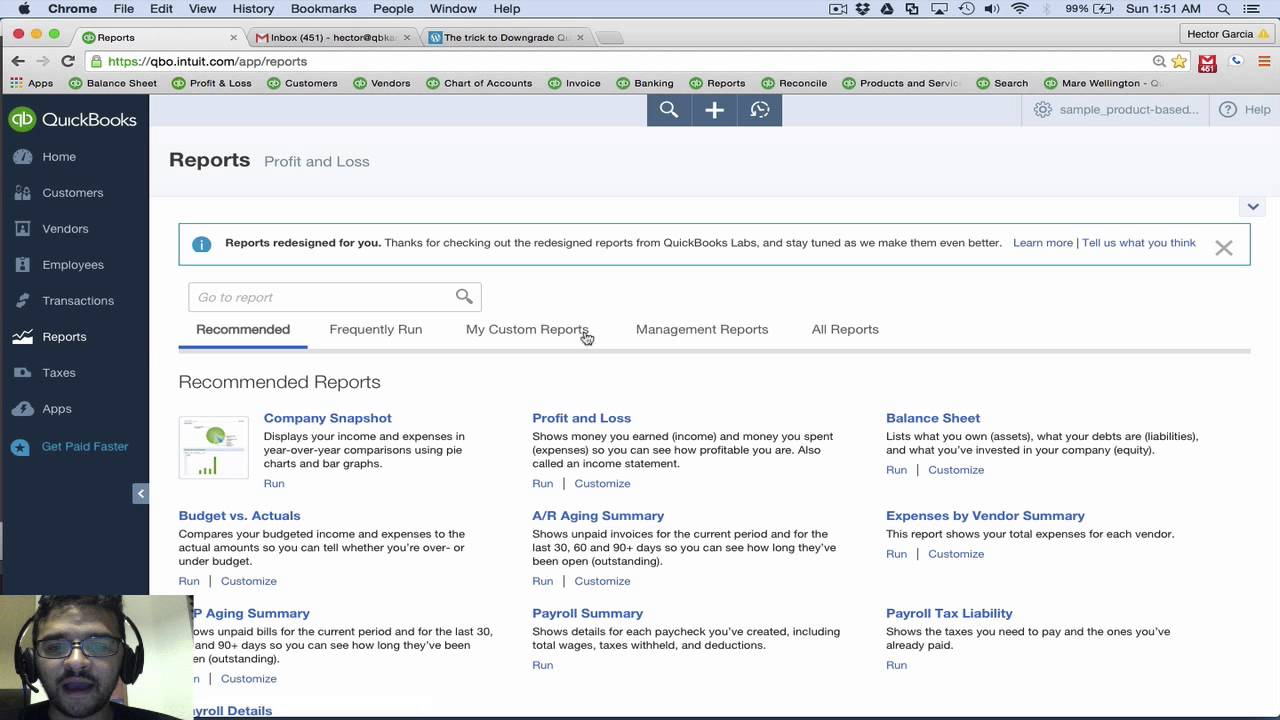This screenshot has height=720, width=1280.
Task: Open Company Snapshot report title
Action: pos(327,418)
